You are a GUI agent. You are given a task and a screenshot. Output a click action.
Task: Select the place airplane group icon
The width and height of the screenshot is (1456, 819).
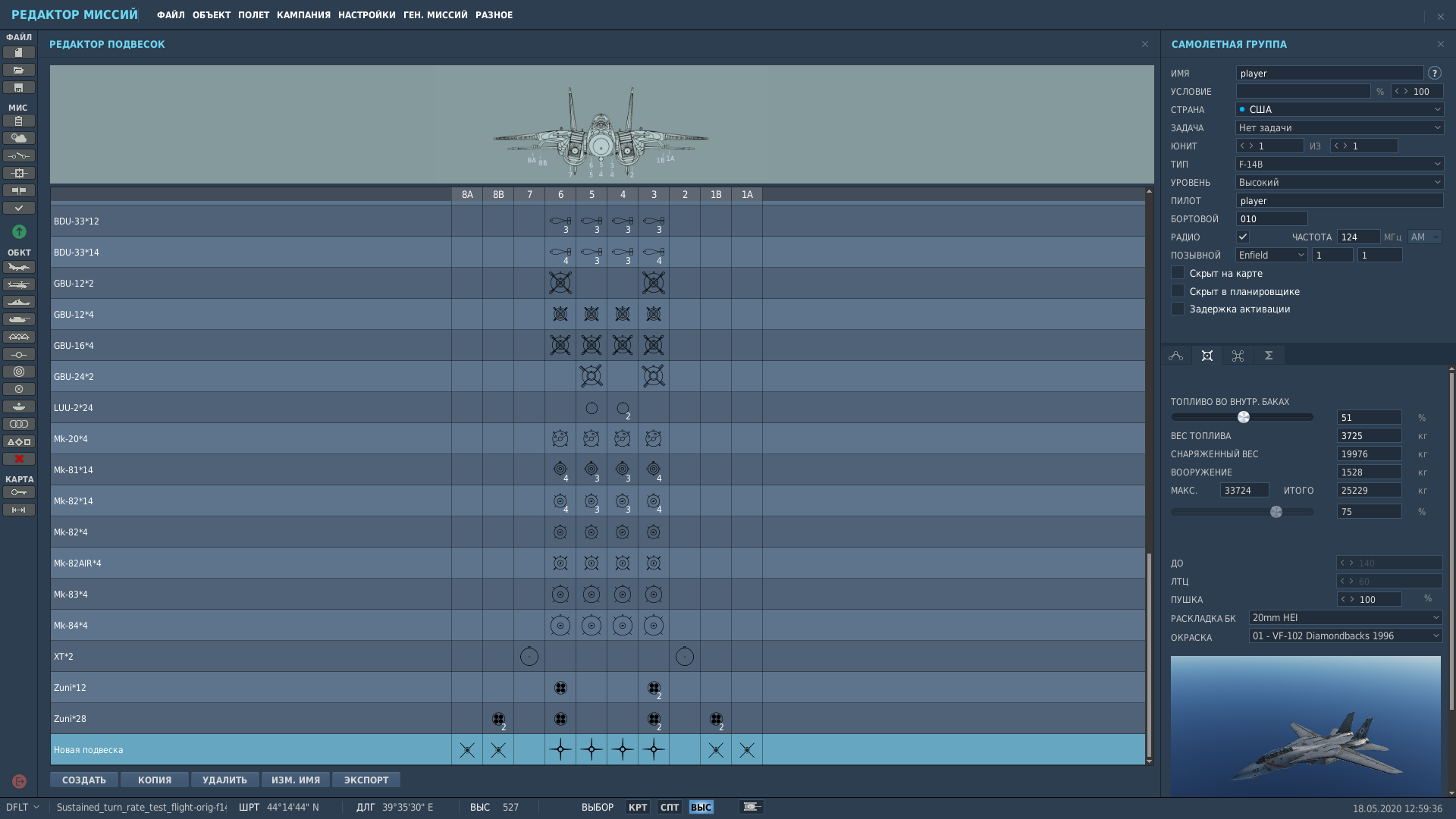(x=19, y=267)
